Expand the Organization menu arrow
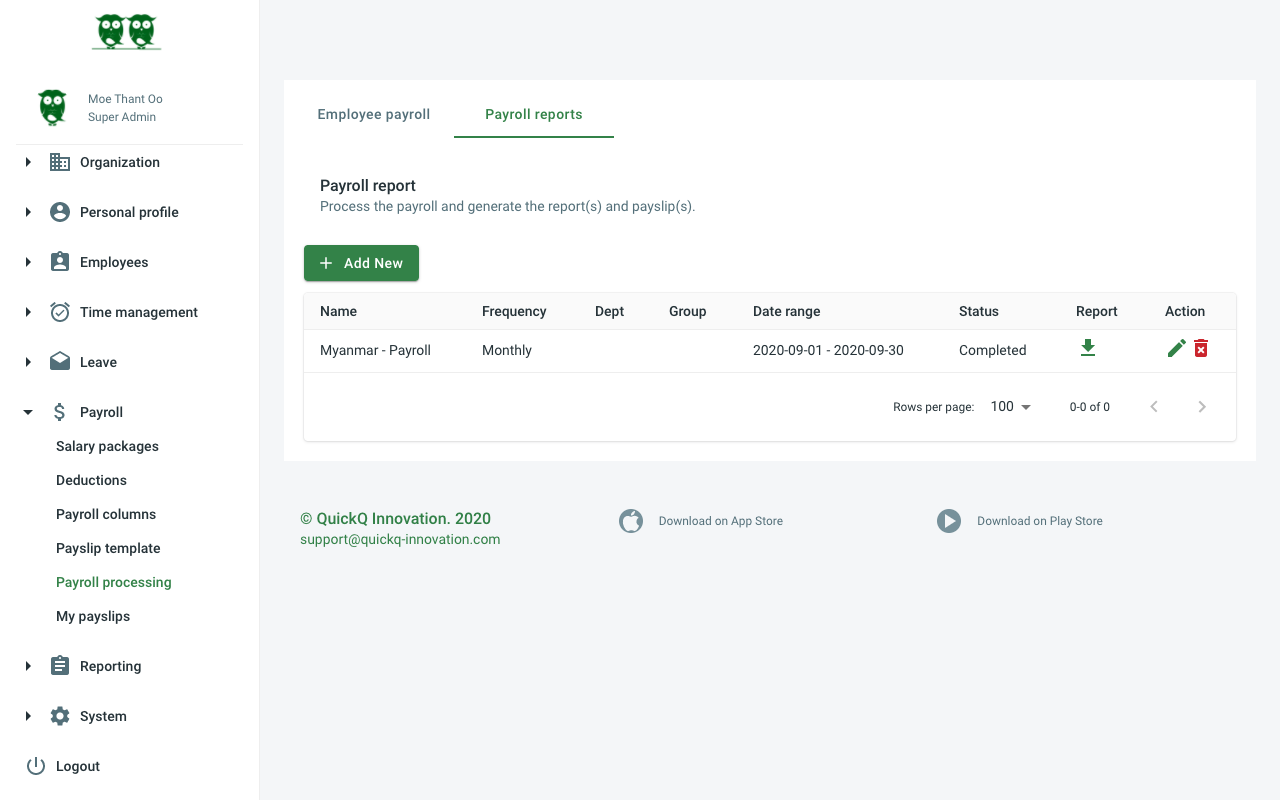This screenshot has height=800, width=1280. click(28, 162)
